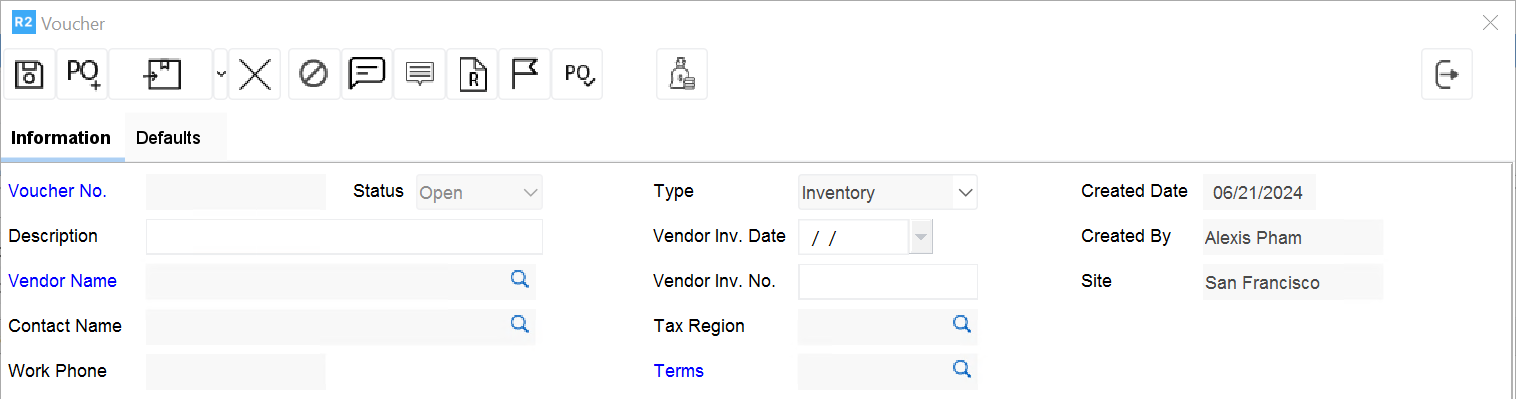
Task: Click the void circle-slash icon
Action: tap(314, 74)
